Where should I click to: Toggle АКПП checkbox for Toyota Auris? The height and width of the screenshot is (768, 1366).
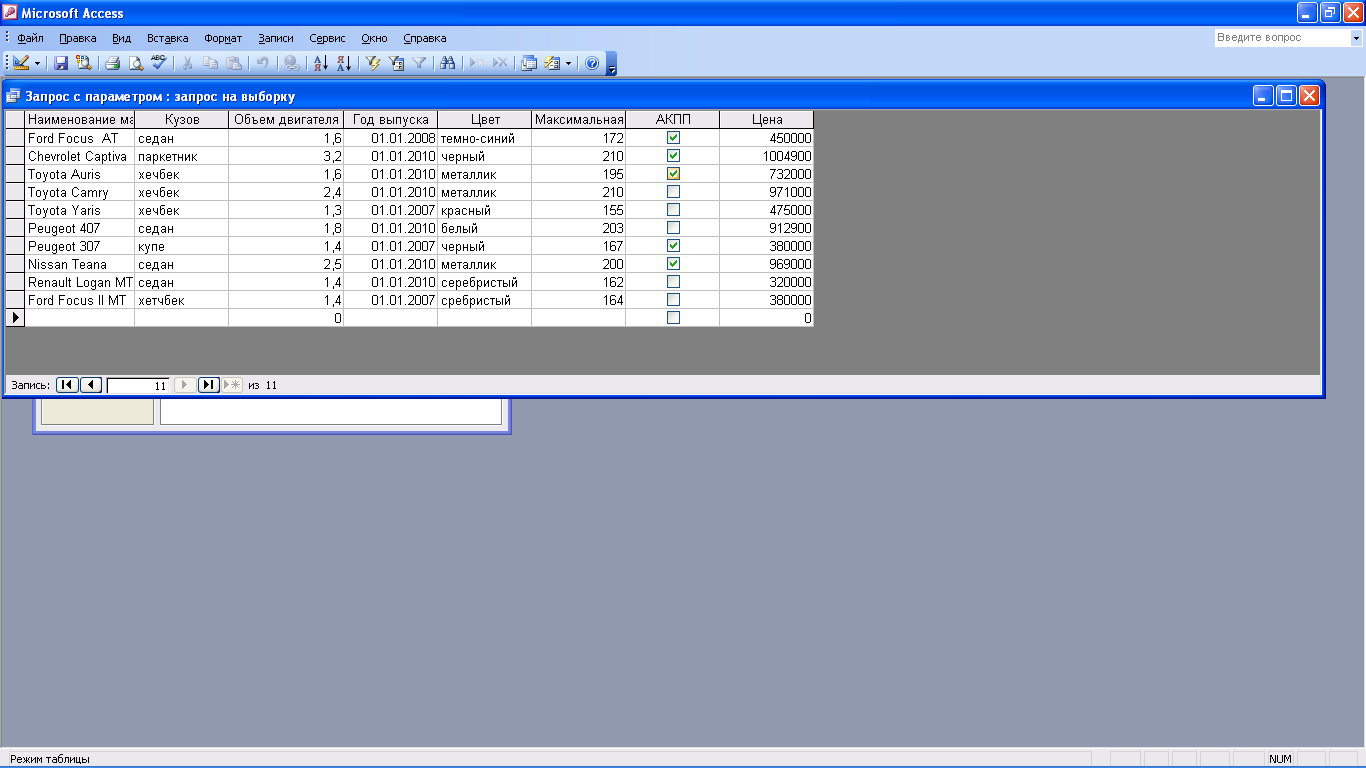(673, 174)
